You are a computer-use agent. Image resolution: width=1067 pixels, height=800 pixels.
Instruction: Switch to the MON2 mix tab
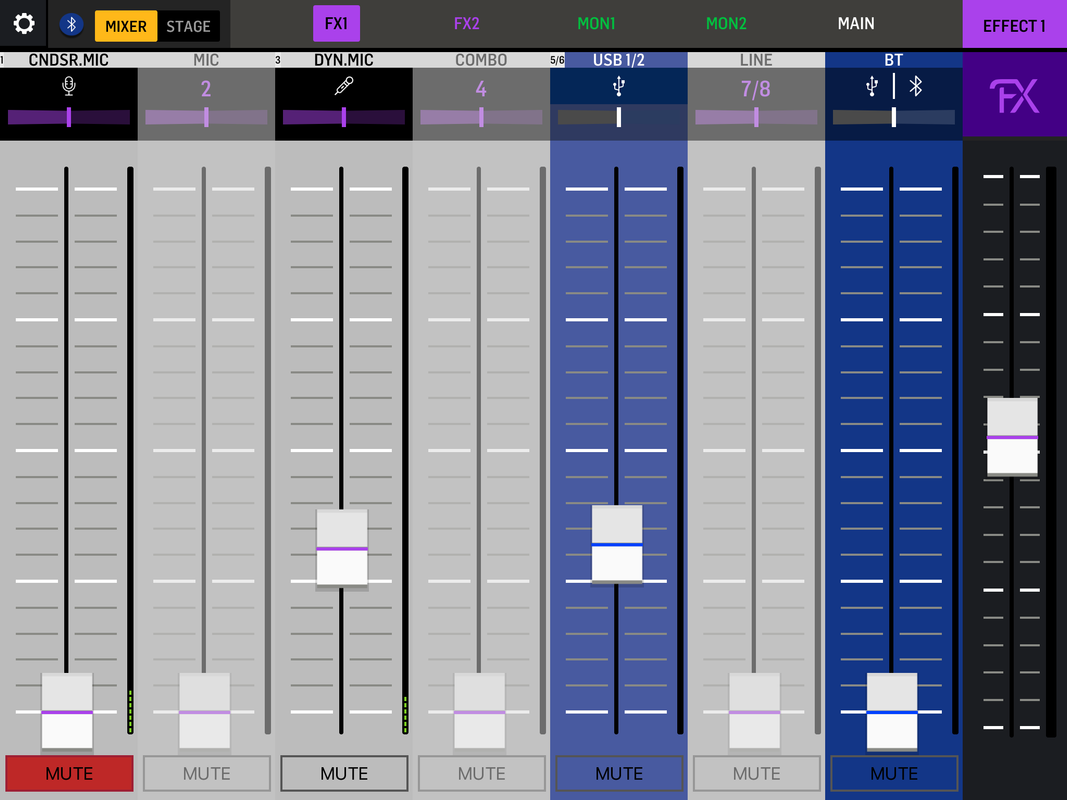click(x=726, y=24)
